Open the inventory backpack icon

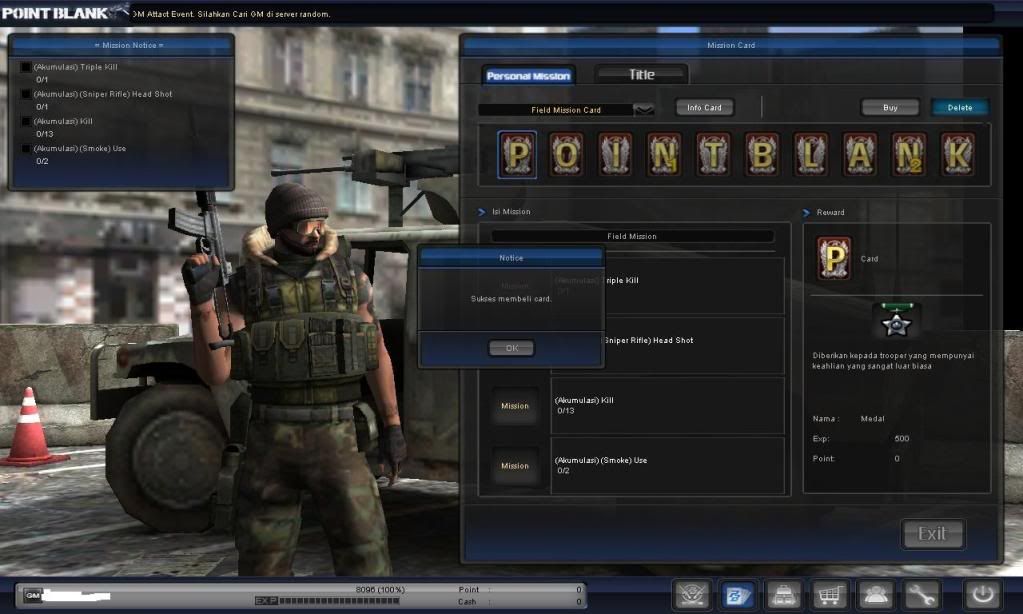(783, 594)
